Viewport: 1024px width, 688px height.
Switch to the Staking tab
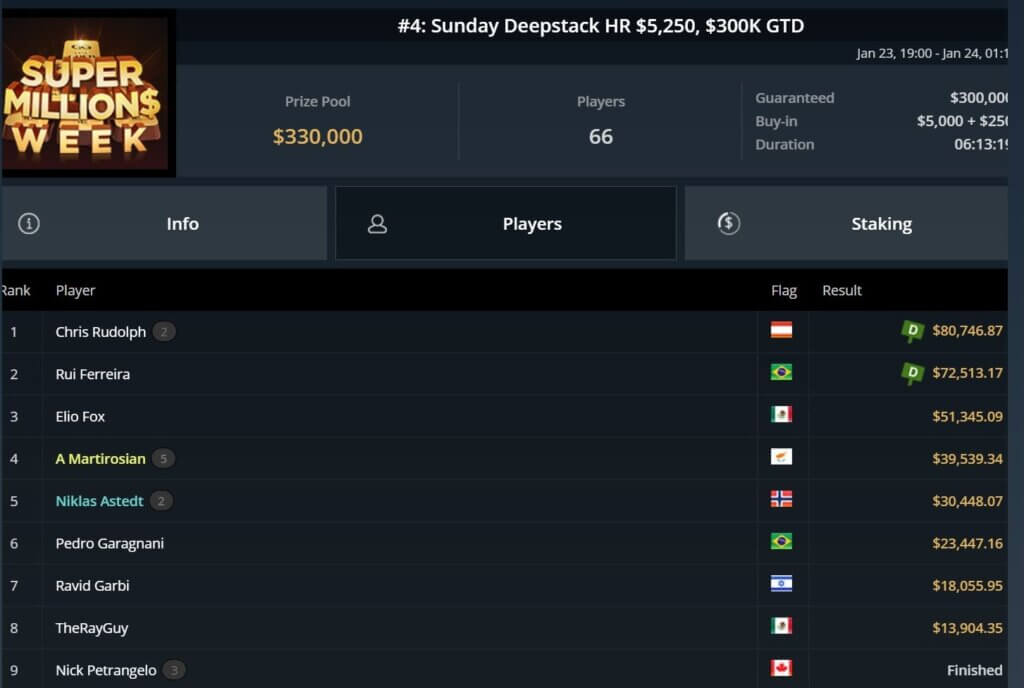point(882,223)
